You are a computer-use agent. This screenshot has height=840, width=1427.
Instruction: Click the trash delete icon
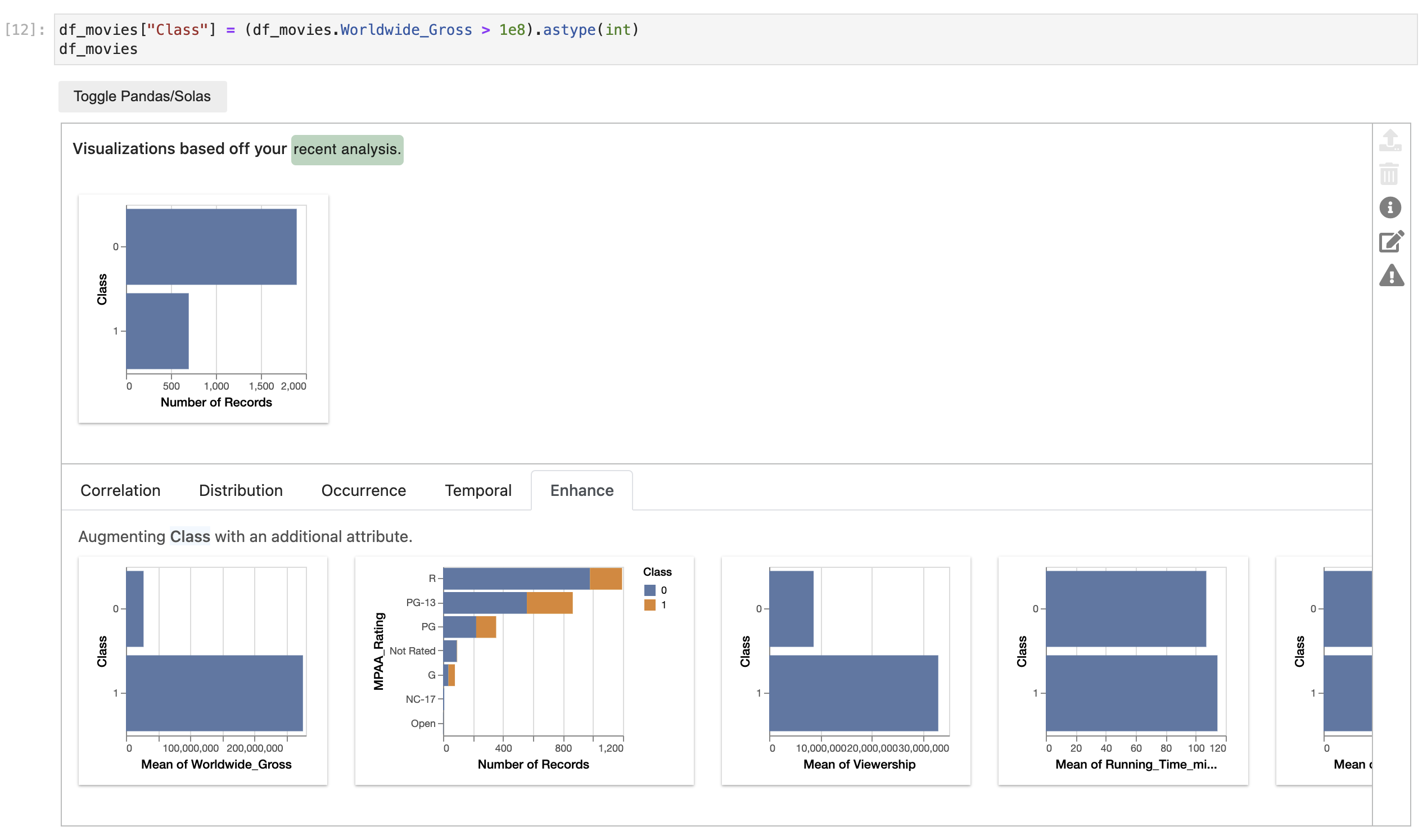(1390, 174)
